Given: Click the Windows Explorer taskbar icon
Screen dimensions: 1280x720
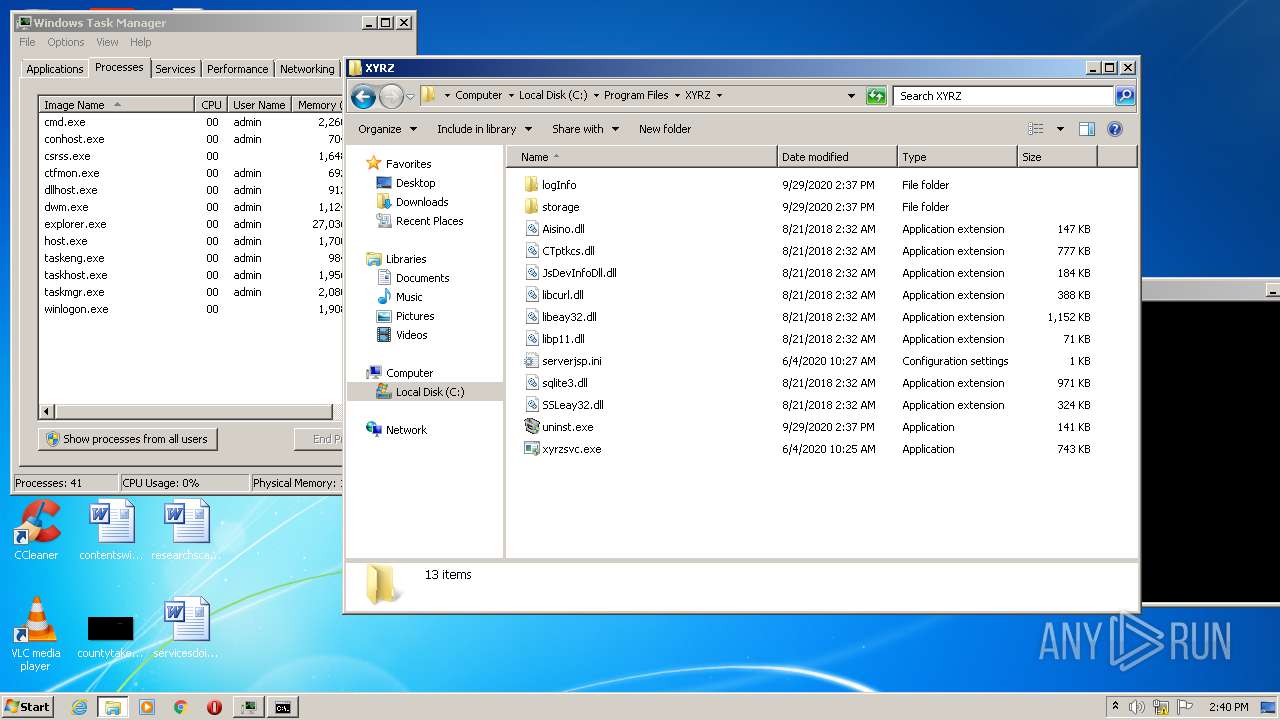Looking at the screenshot, I should click(x=113, y=707).
